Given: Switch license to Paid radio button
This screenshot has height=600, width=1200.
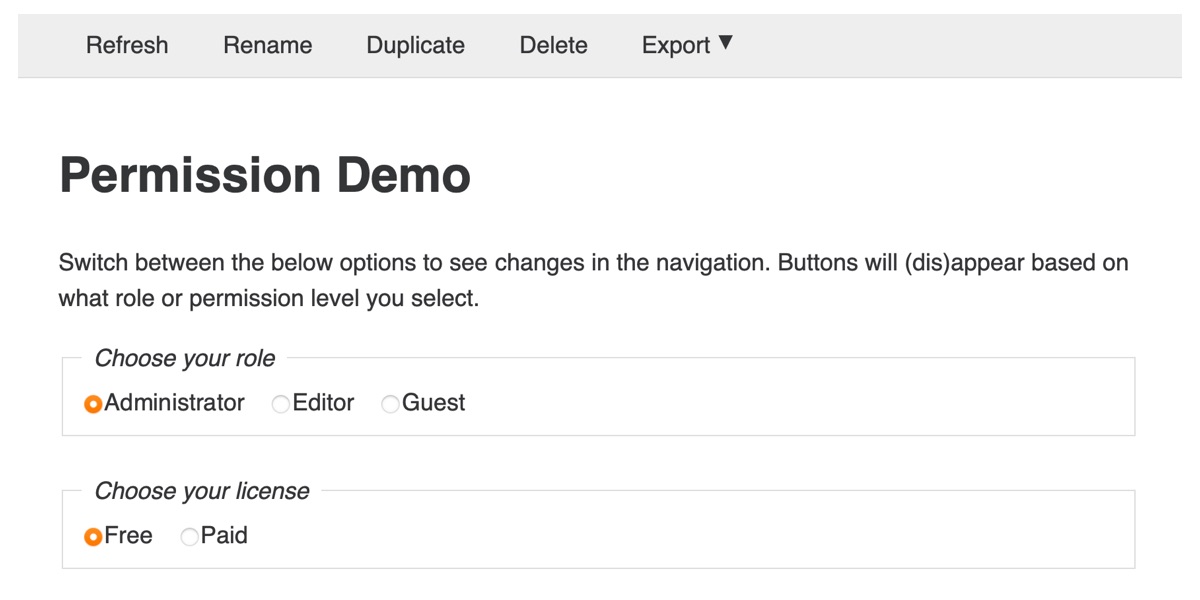Looking at the screenshot, I should [189, 537].
